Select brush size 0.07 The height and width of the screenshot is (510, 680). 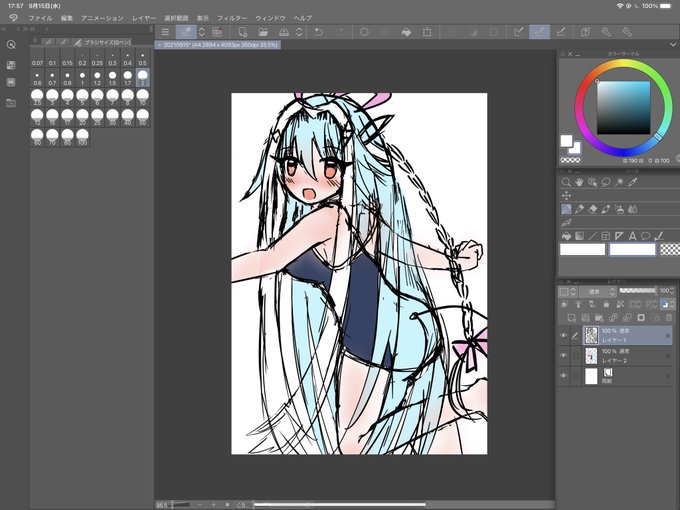click(37, 58)
